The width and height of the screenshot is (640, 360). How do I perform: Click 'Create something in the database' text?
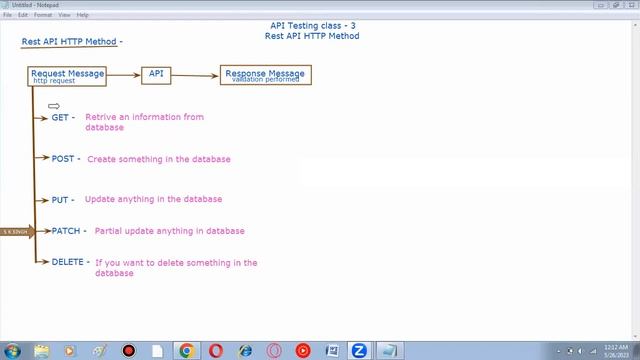[159, 159]
